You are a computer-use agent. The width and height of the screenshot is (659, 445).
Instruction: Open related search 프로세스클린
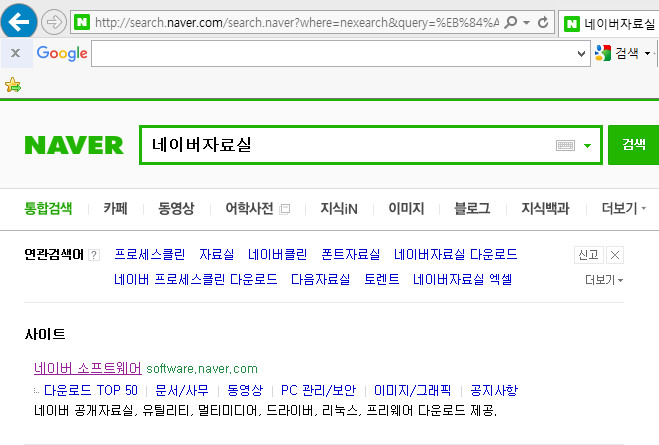click(x=150, y=255)
